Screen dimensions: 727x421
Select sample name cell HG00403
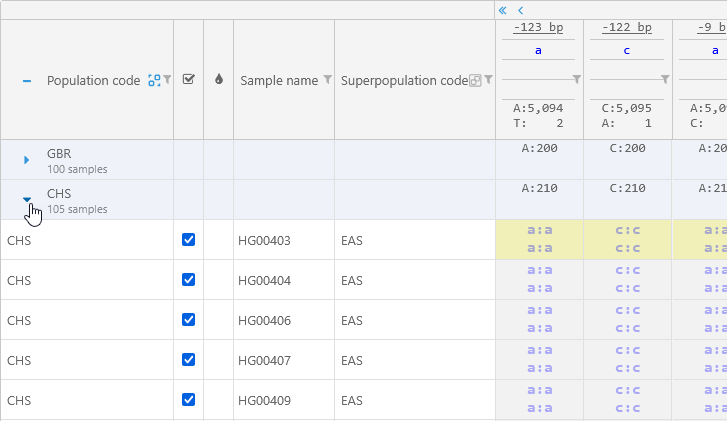pyautogui.click(x=284, y=240)
